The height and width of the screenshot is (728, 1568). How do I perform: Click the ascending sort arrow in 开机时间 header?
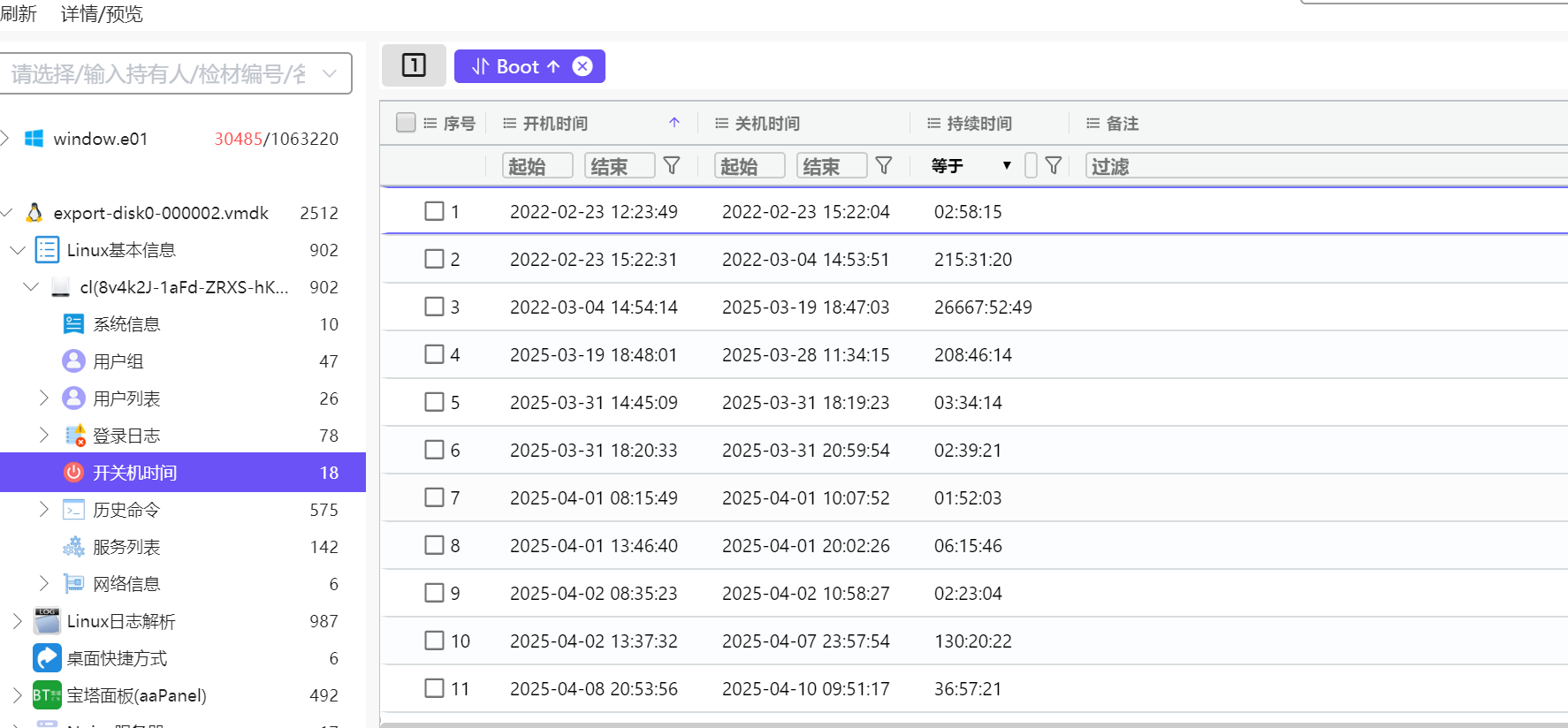pyautogui.click(x=674, y=123)
